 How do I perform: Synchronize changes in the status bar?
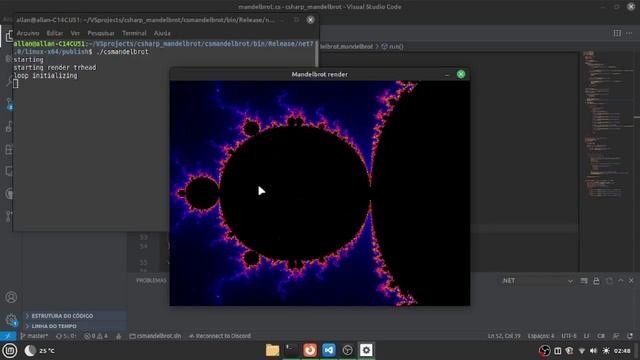coord(66,336)
